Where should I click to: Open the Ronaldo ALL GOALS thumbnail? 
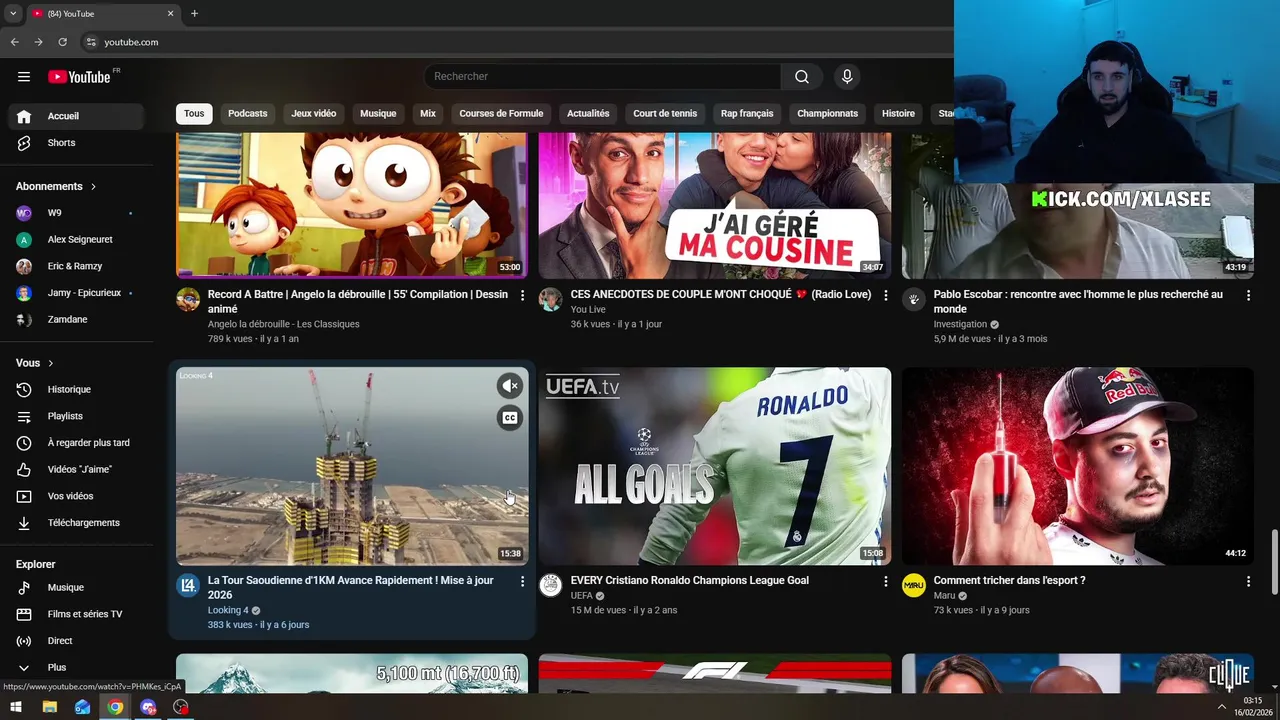(715, 466)
